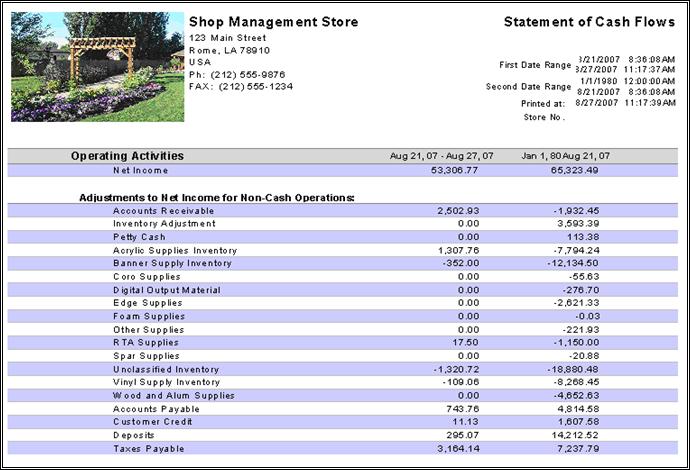Image resolution: width=690 pixels, height=470 pixels.
Task: Click Banner Supply Inventory row label
Action: click(x=172, y=263)
